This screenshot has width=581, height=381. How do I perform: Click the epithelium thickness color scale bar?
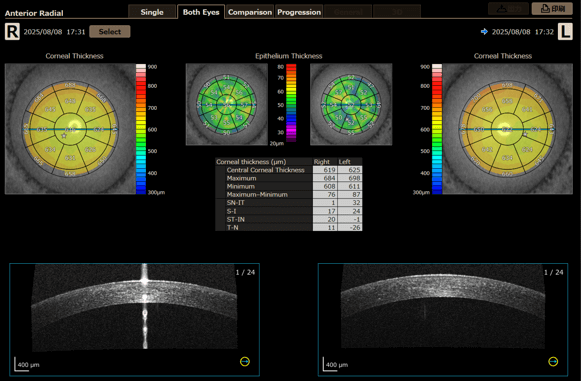coord(291,103)
